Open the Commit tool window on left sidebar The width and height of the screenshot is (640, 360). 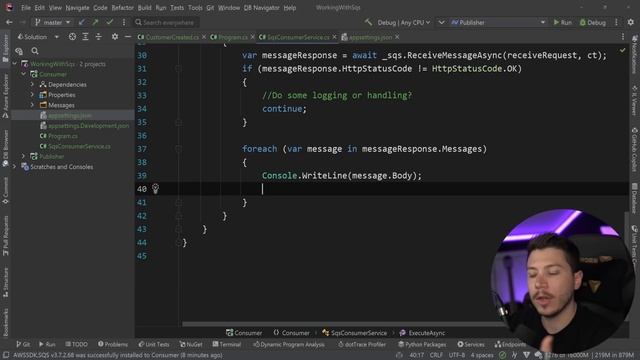[5, 191]
